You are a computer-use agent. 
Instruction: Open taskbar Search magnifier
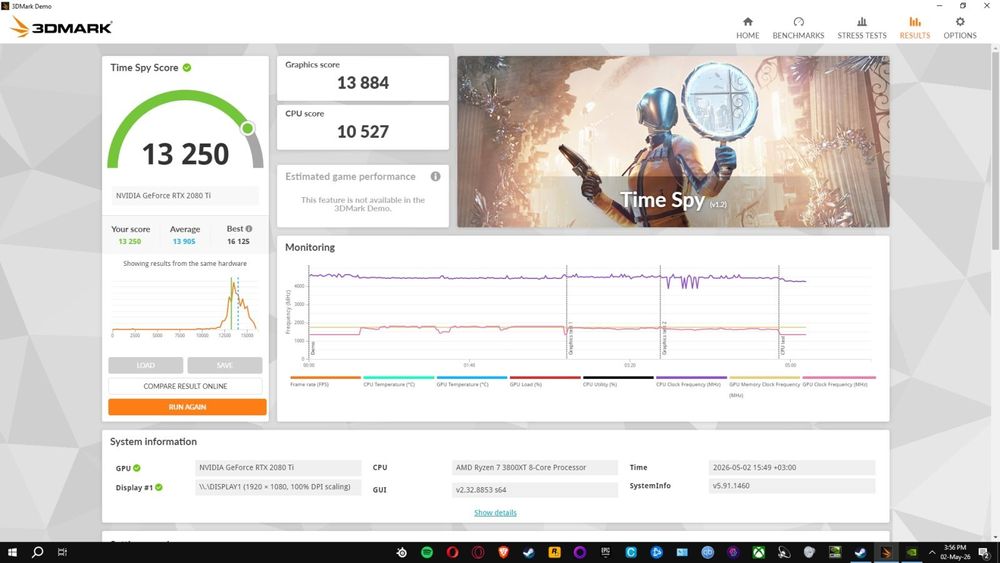[37, 552]
